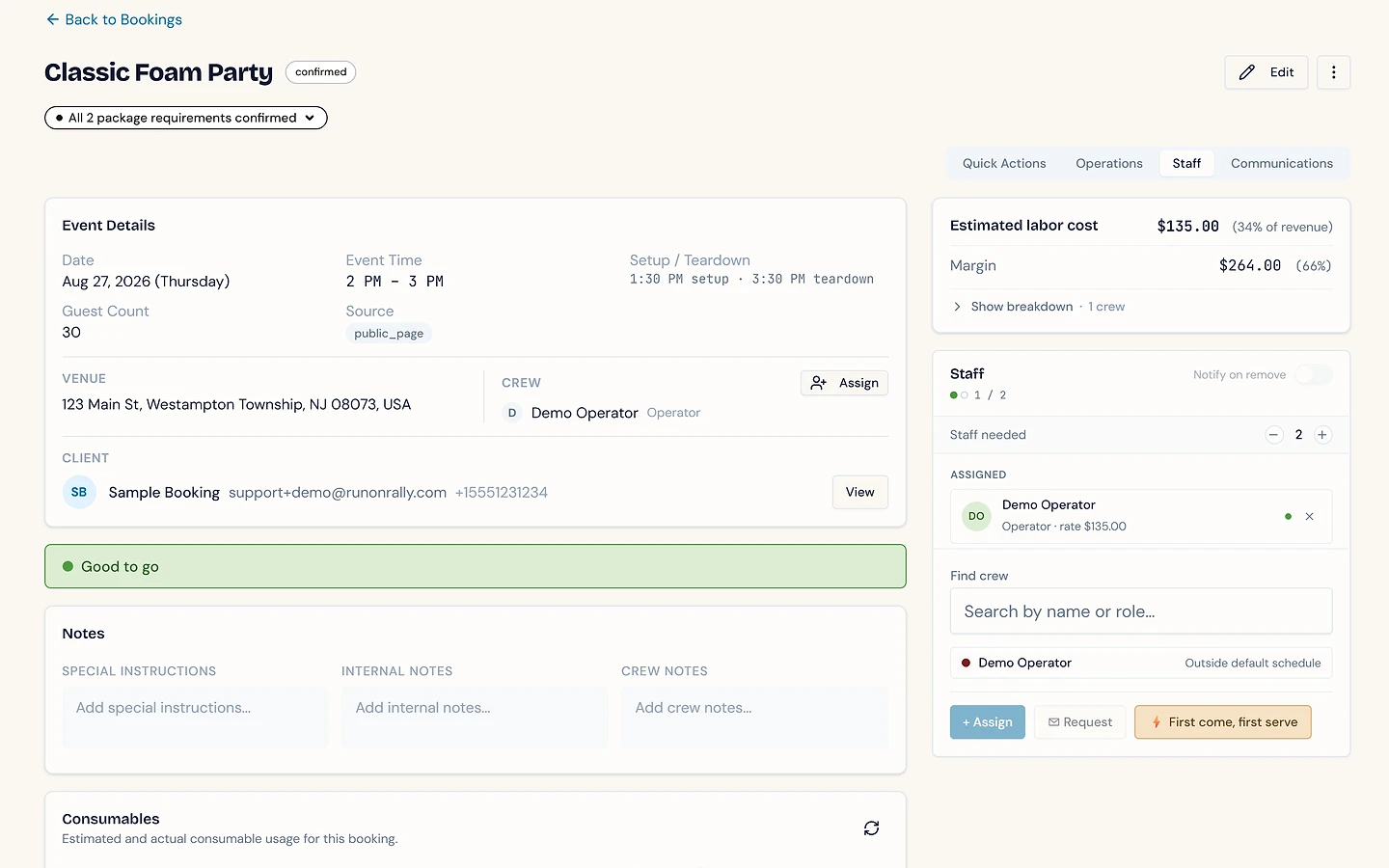Decrease staff needed with minus button
Image resolution: width=1389 pixels, height=868 pixels.
tap(1274, 435)
